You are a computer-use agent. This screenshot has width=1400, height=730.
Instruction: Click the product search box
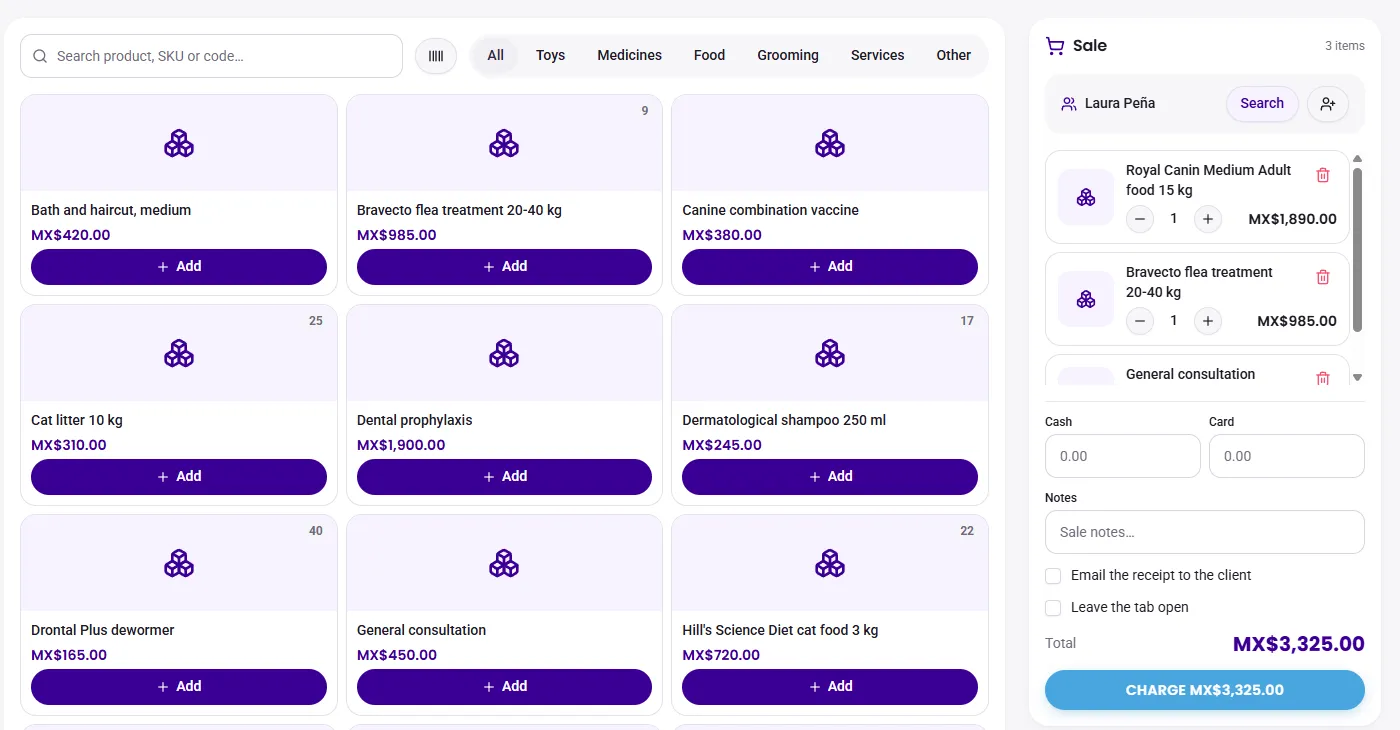click(x=211, y=56)
